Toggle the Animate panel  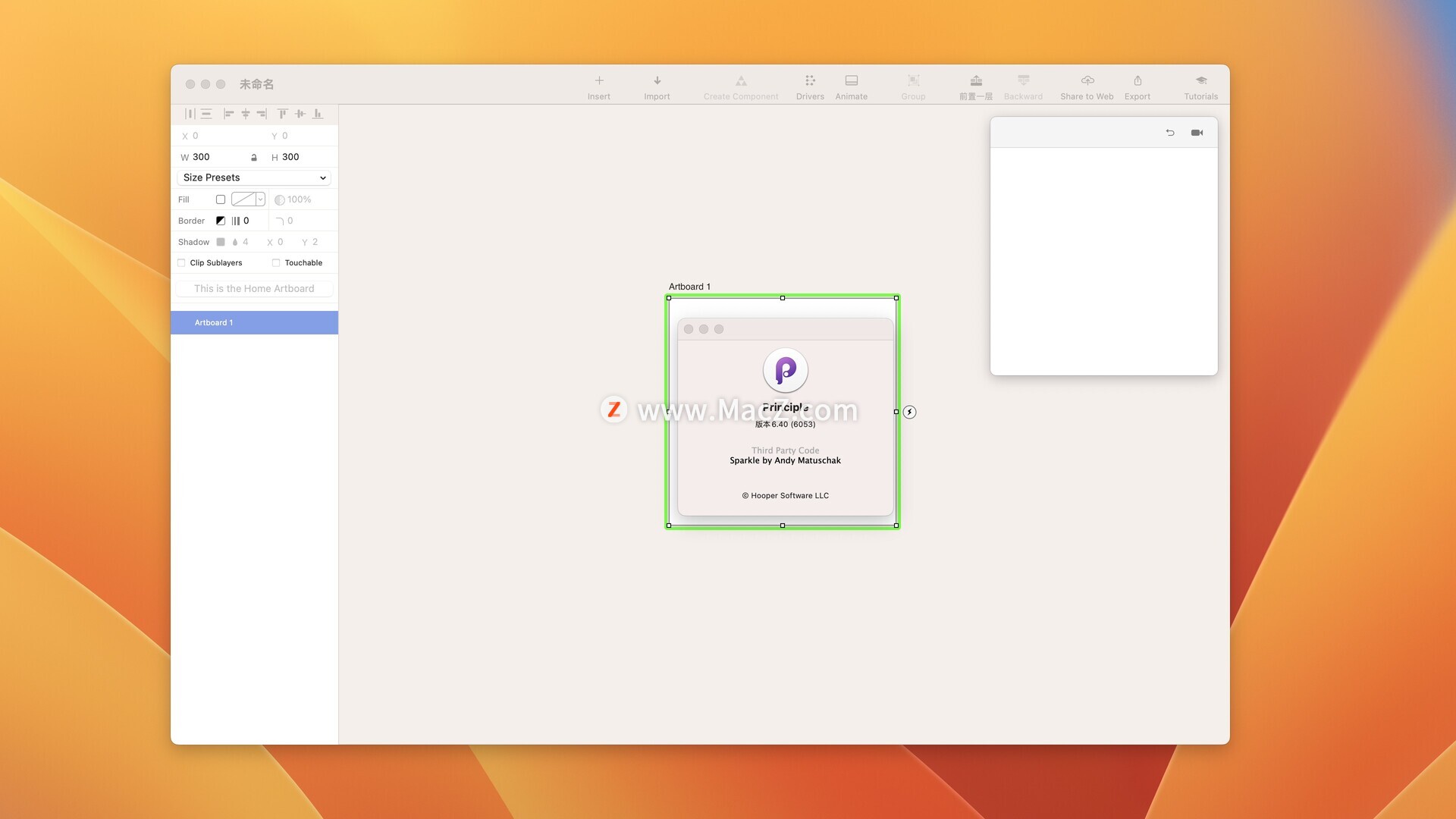[851, 85]
